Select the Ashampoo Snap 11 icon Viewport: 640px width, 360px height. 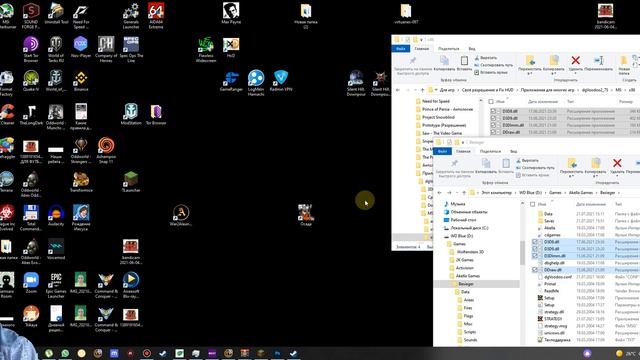coord(106,150)
